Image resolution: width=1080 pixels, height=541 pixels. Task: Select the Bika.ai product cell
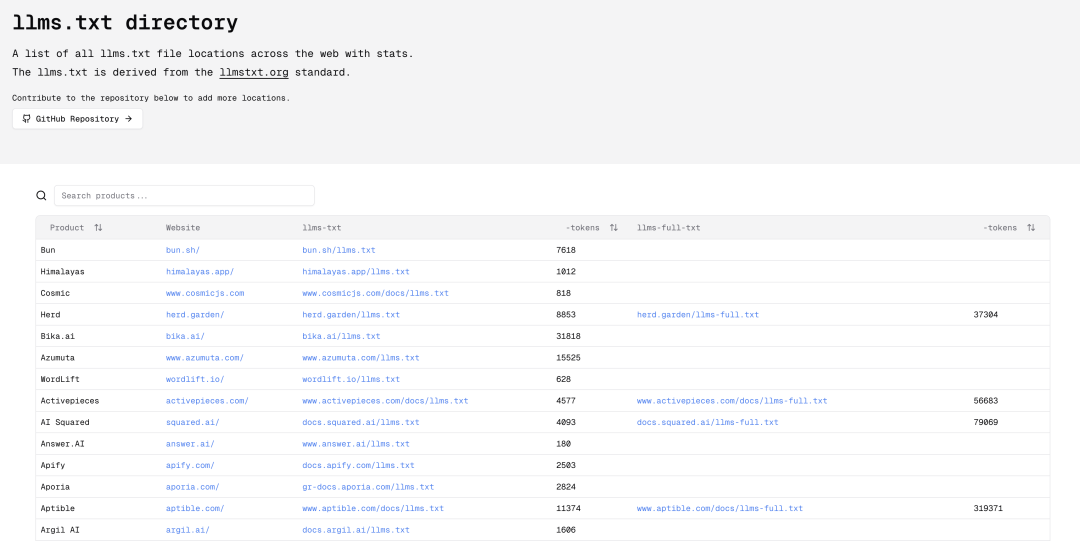(57, 336)
